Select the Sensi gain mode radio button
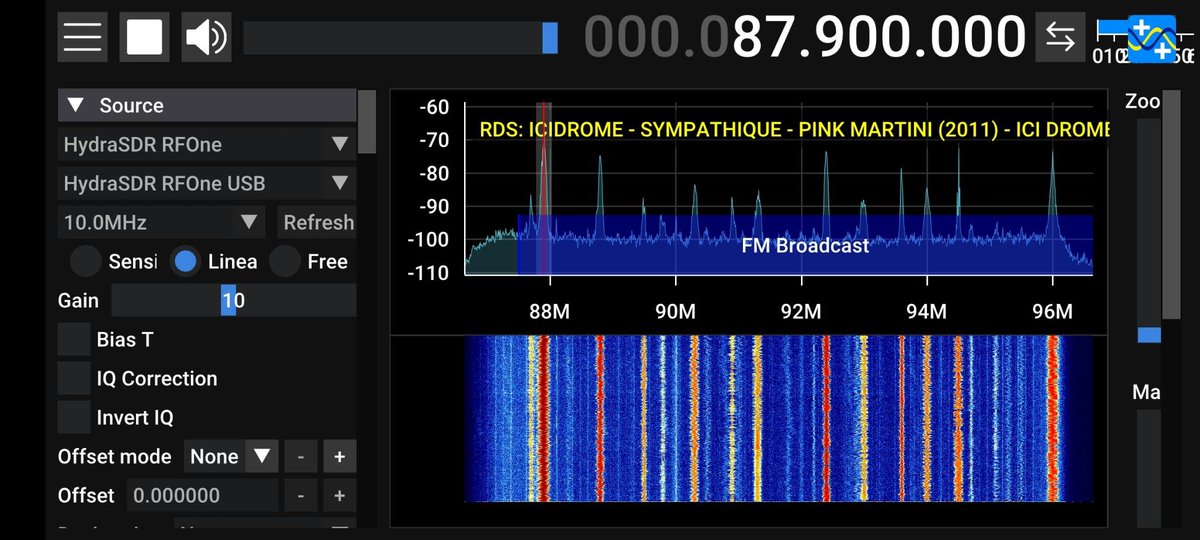 pos(85,261)
